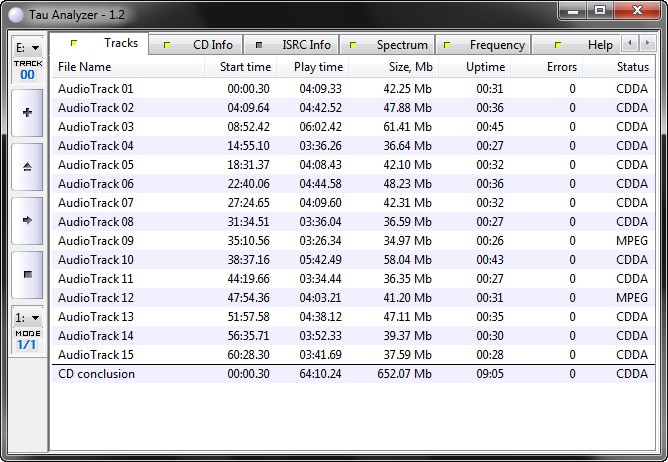Open the CD Info tab
668x462 pixels.
[196, 45]
